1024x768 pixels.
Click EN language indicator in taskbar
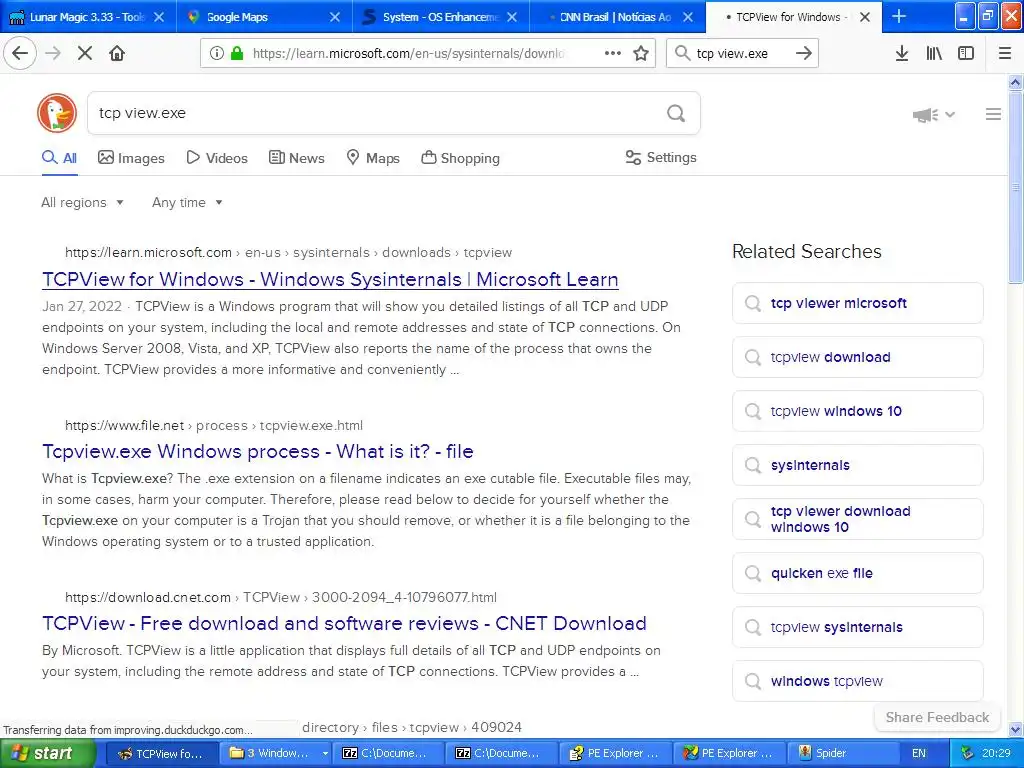click(x=918, y=754)
